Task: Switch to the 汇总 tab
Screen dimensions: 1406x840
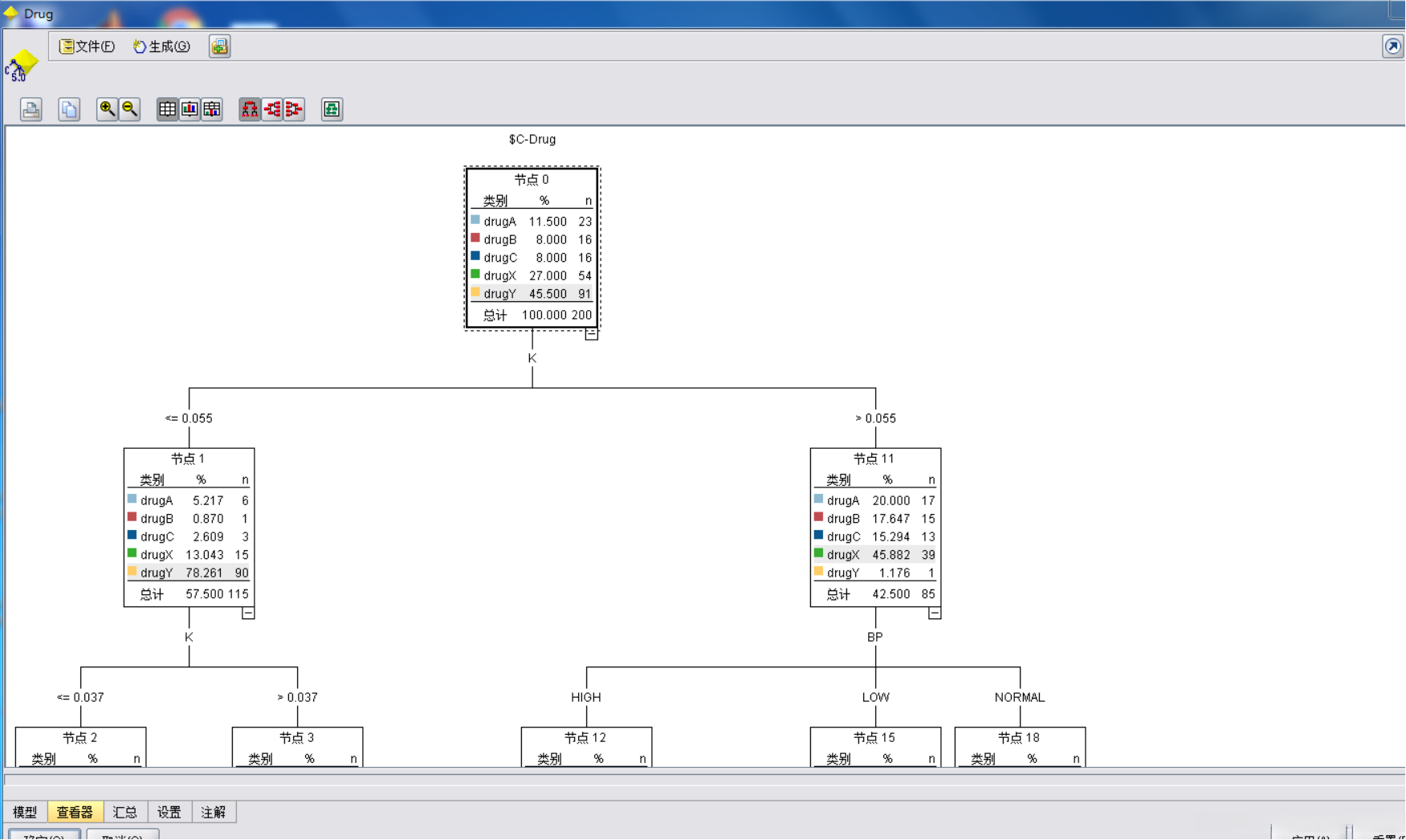Action: pos(125,812)
